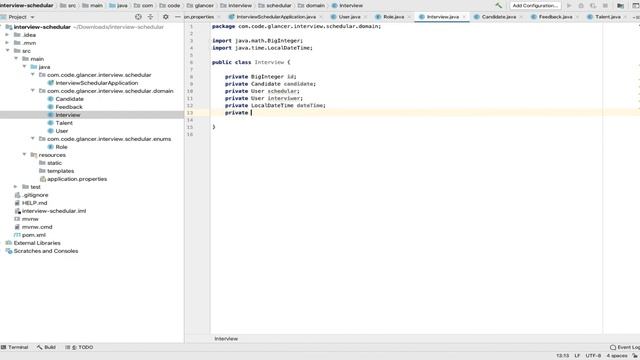This screenshot has width=640, height=360.
Task: Expand the test folder arrow
Action: point(16,187)
